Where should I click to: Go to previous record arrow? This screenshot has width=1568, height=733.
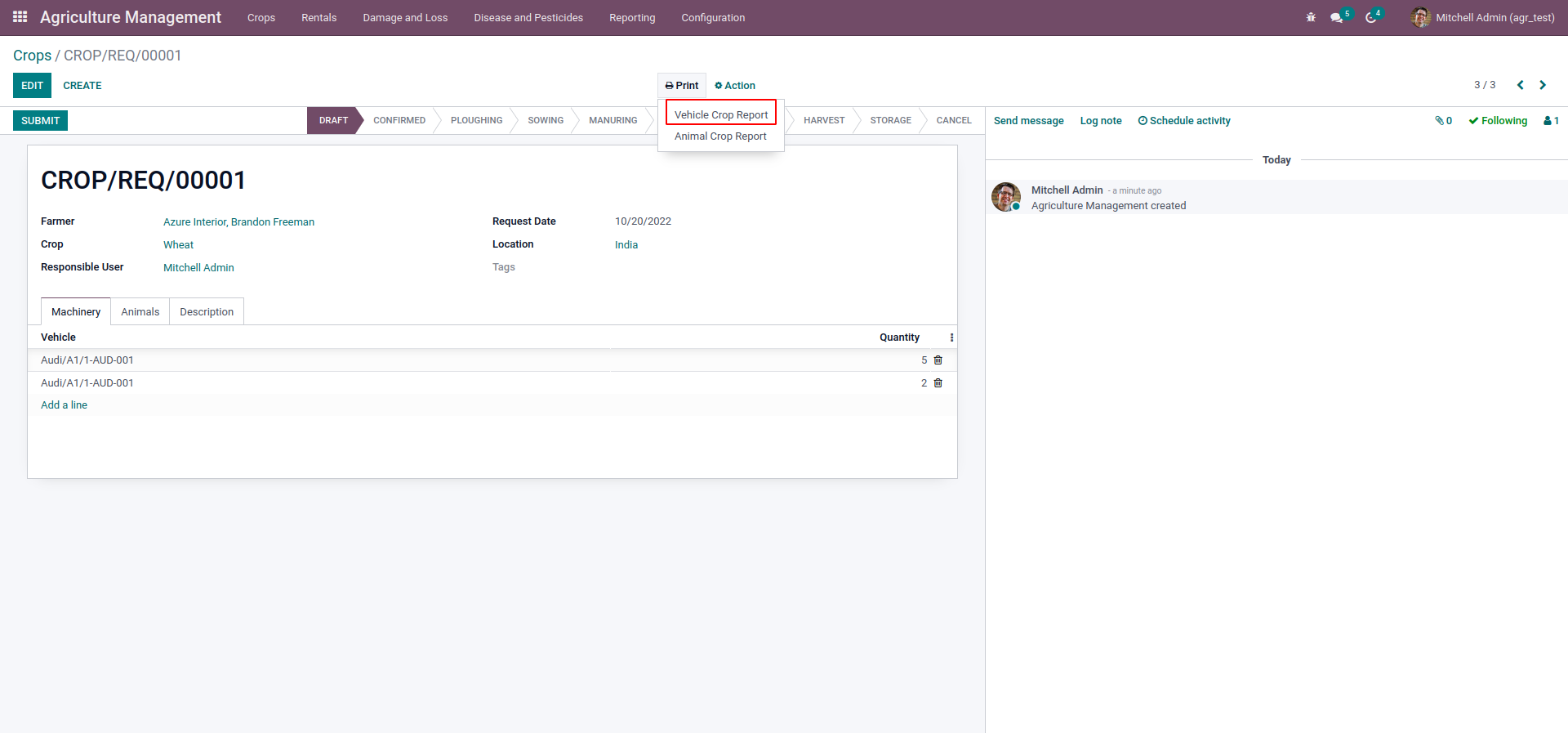1520,85
